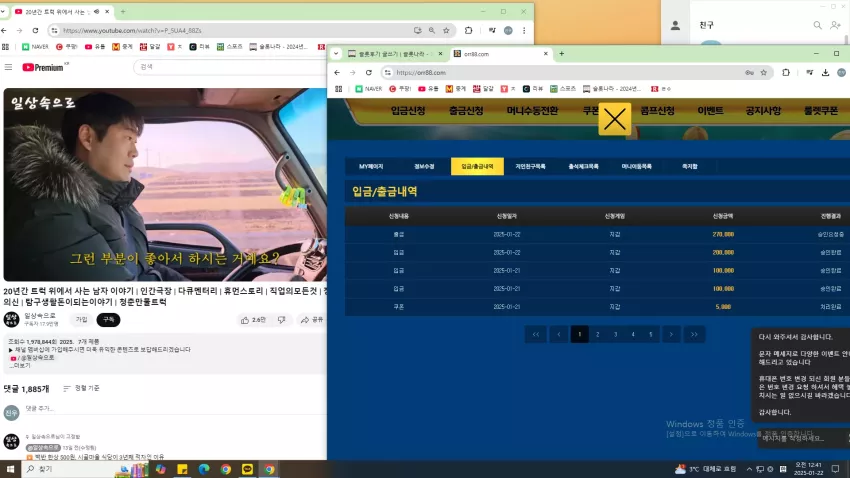Screen dimensions: 850x478
Task: Switch to the 정보수정 tab
Action: pos(424,166)
